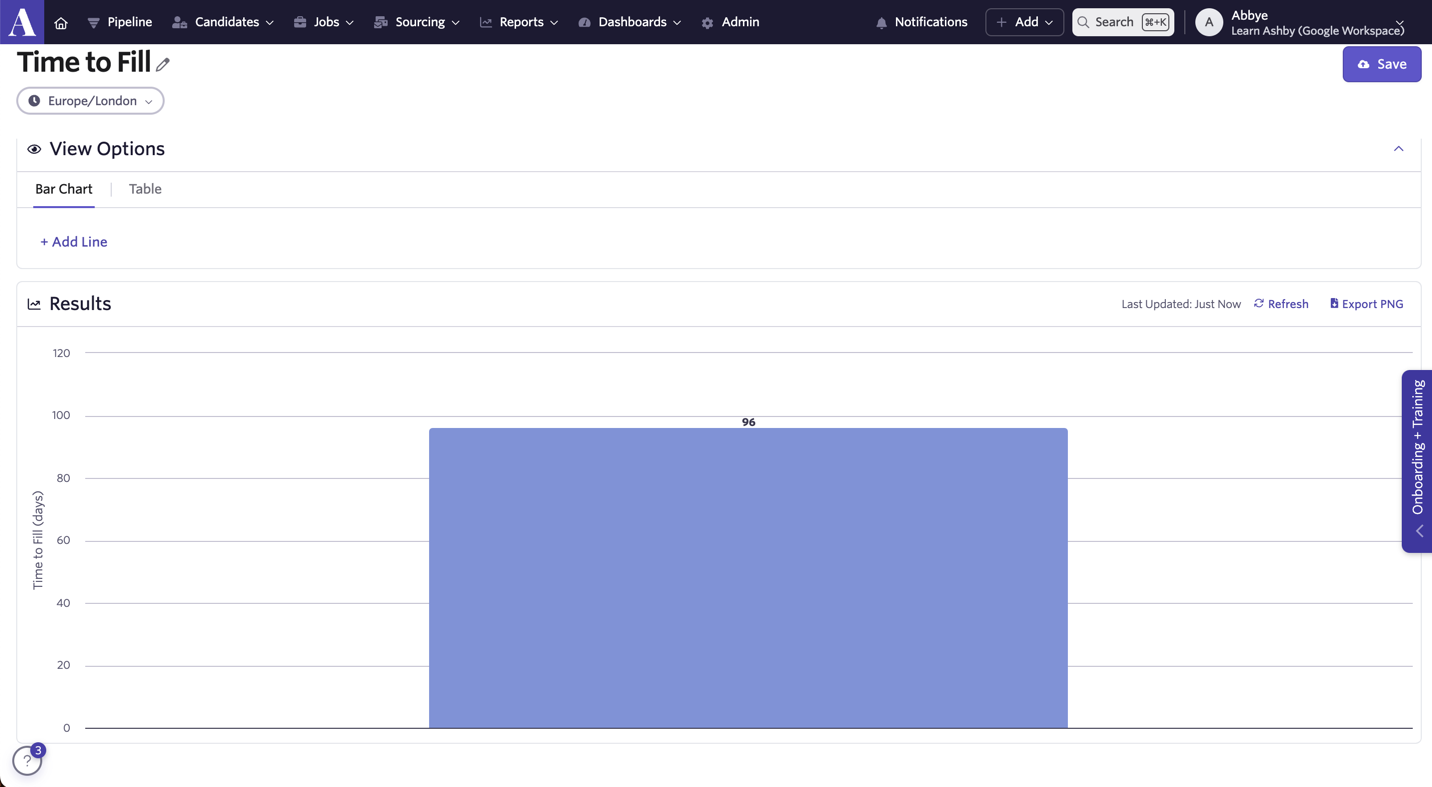Export the chart as PNG
1432x787 pixels.
click(1366, 304)
